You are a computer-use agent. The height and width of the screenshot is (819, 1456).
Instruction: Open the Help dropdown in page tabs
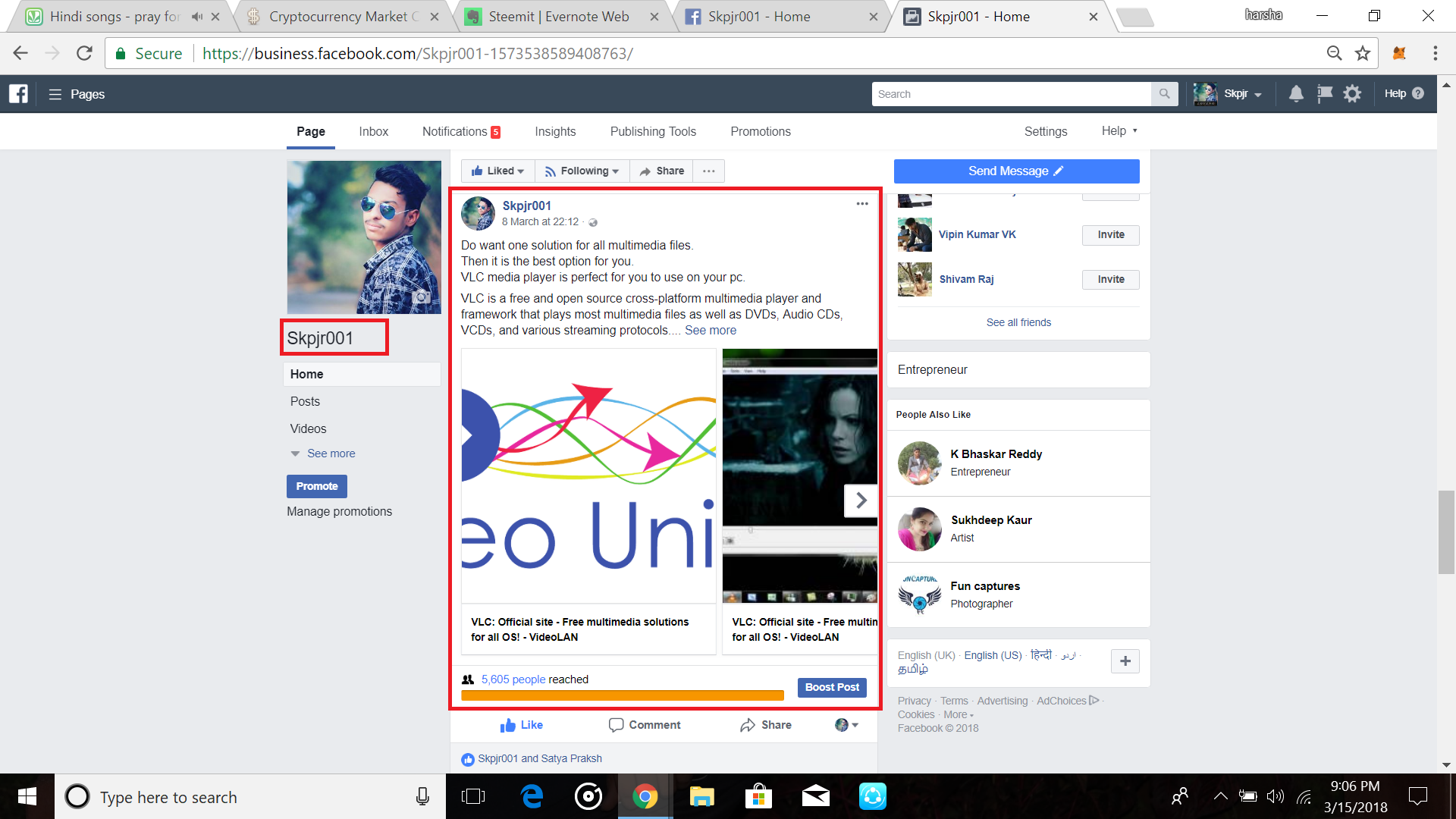point(1119,131)
